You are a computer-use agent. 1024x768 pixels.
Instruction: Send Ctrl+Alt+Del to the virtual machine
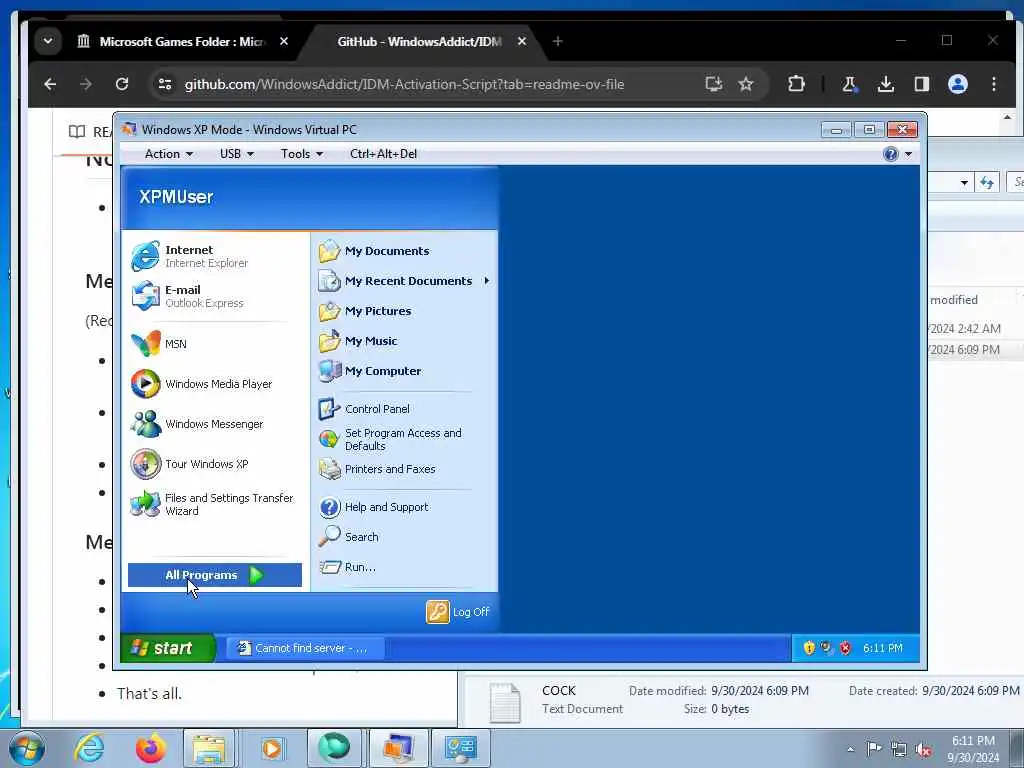coord(383,154)
